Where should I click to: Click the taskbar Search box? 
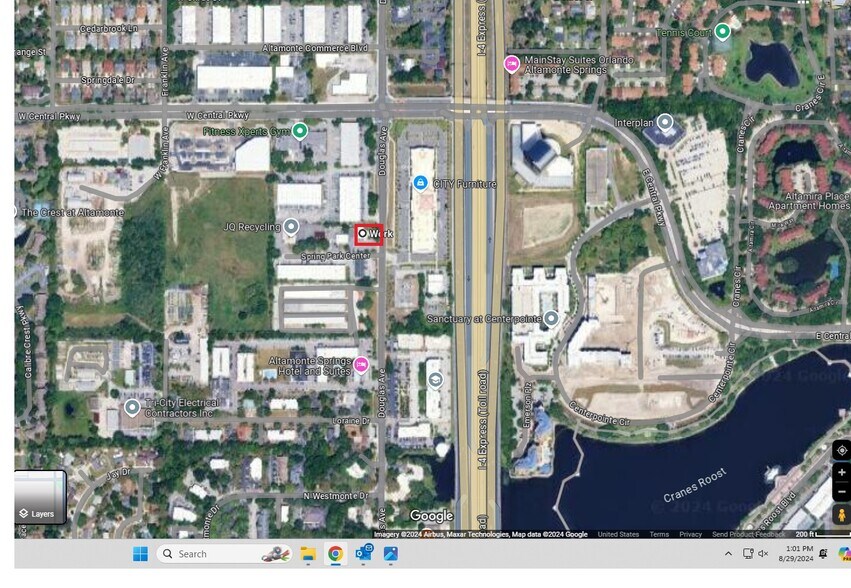point(224,554)
